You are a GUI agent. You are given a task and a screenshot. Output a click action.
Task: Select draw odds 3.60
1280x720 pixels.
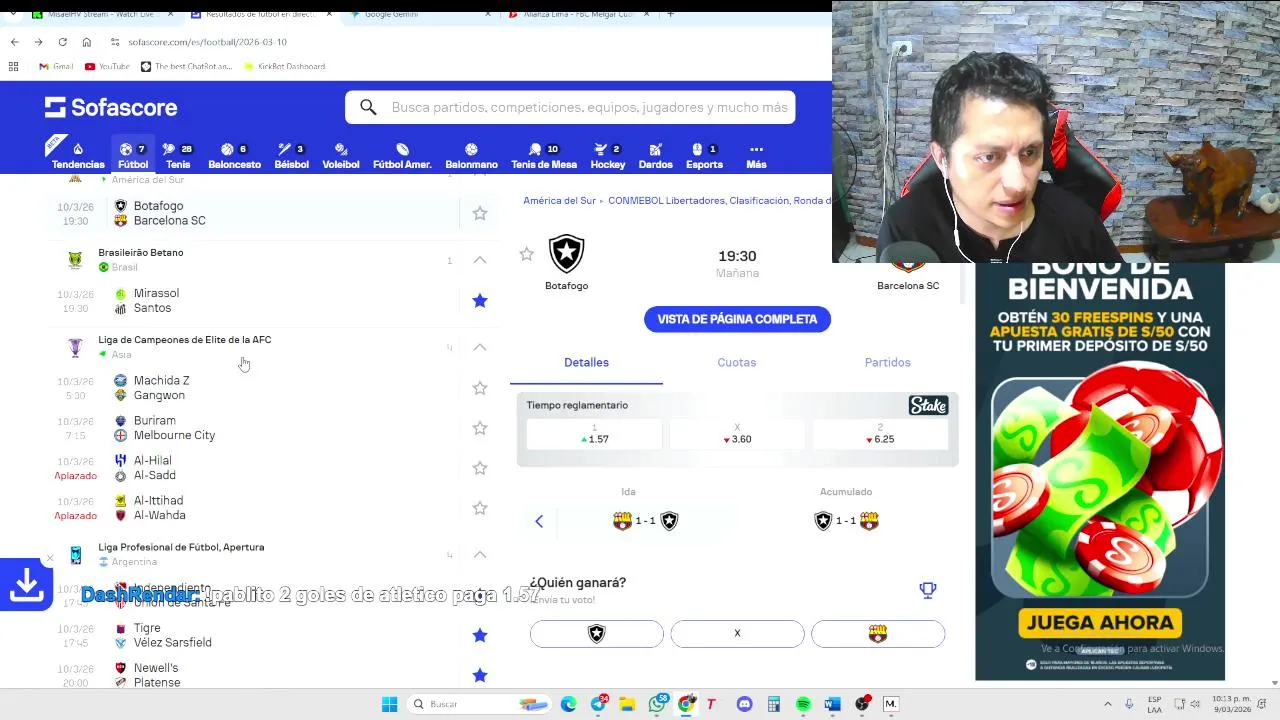(x=737, y=434)
